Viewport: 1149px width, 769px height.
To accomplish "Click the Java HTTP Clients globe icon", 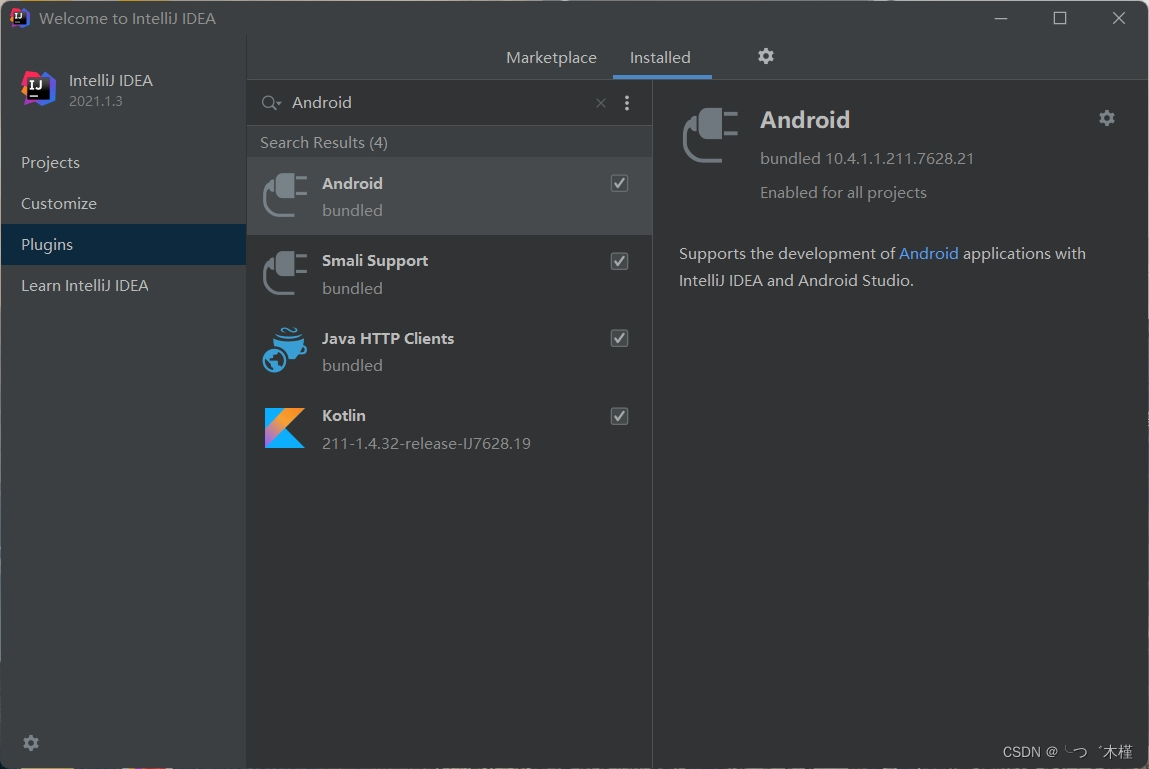I will click(284, 350).
